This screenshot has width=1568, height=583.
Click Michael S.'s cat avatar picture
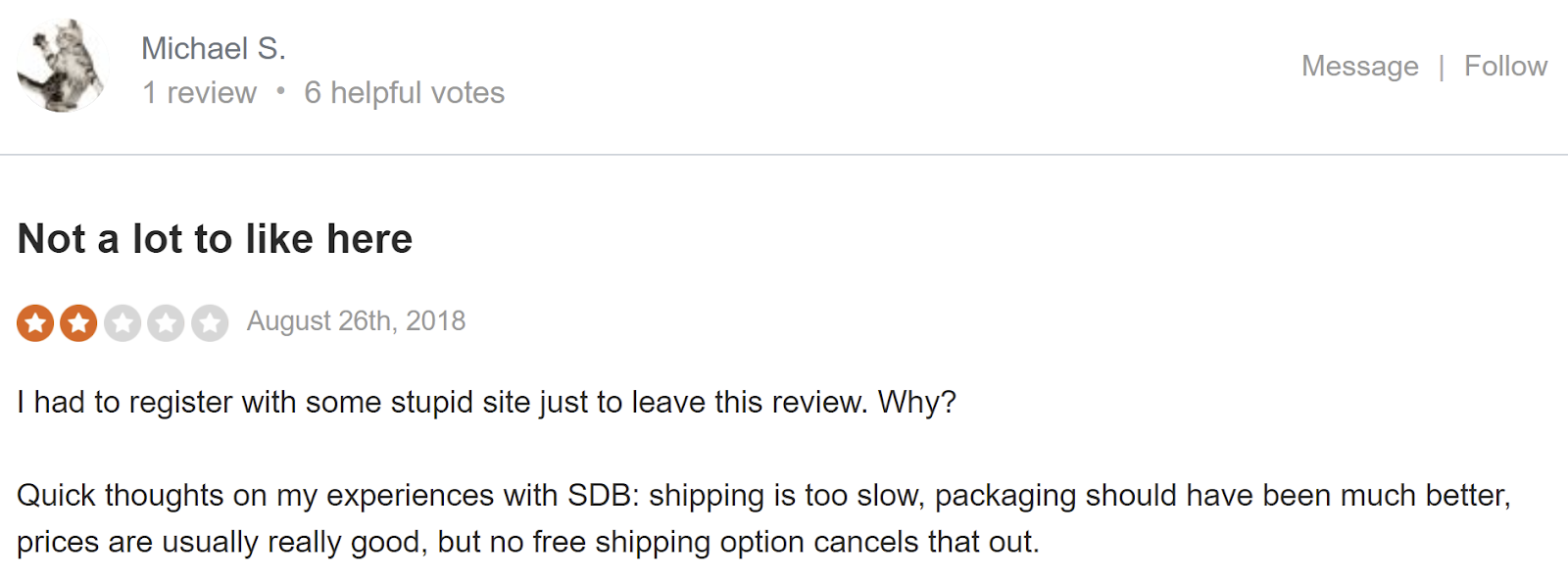pyautogui.click(x=61, y=65)
